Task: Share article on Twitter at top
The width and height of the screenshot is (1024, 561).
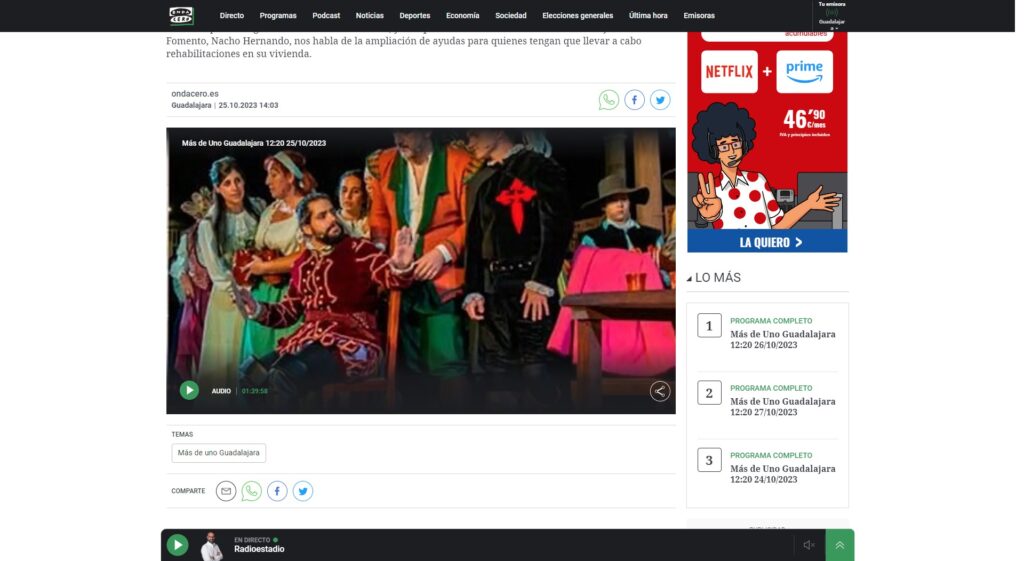Action: pyautogui.click(x=660, y=100)
